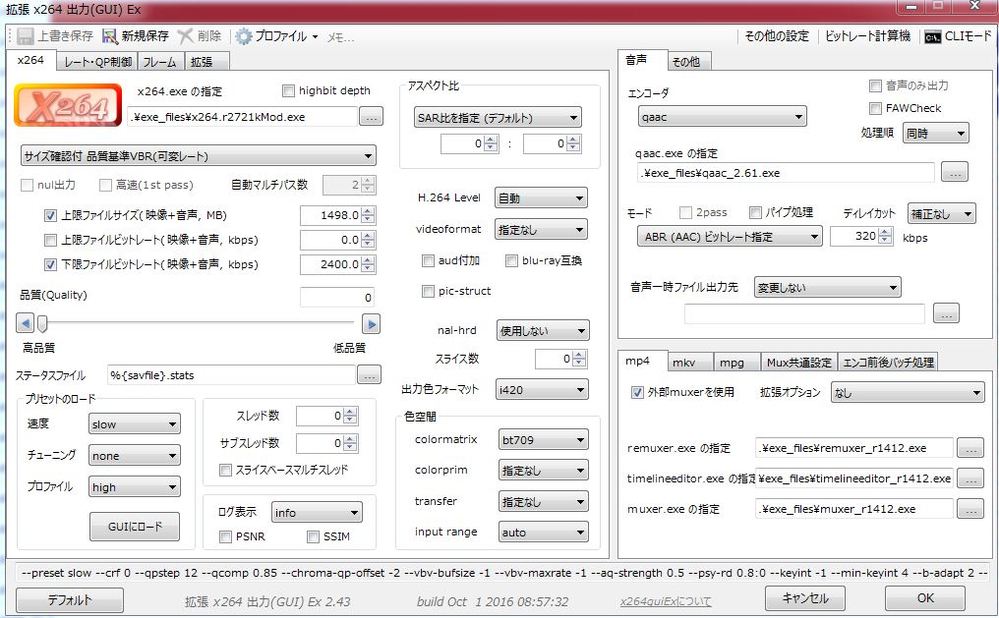
Task: Browse for the qaac.exe file path
Action: (x=954, y=172)
